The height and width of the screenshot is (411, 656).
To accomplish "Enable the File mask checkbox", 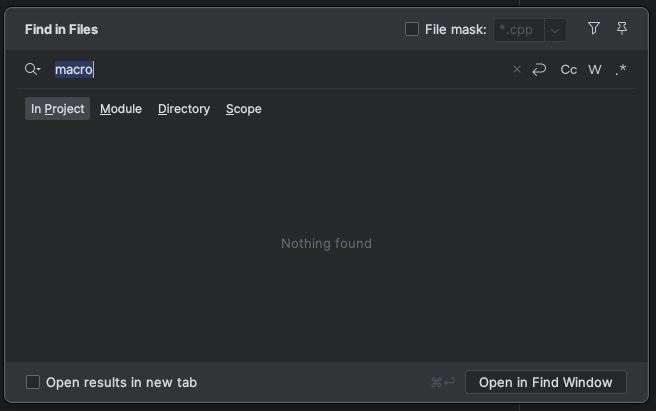I will pyautogui.click(x=412, y=29).
